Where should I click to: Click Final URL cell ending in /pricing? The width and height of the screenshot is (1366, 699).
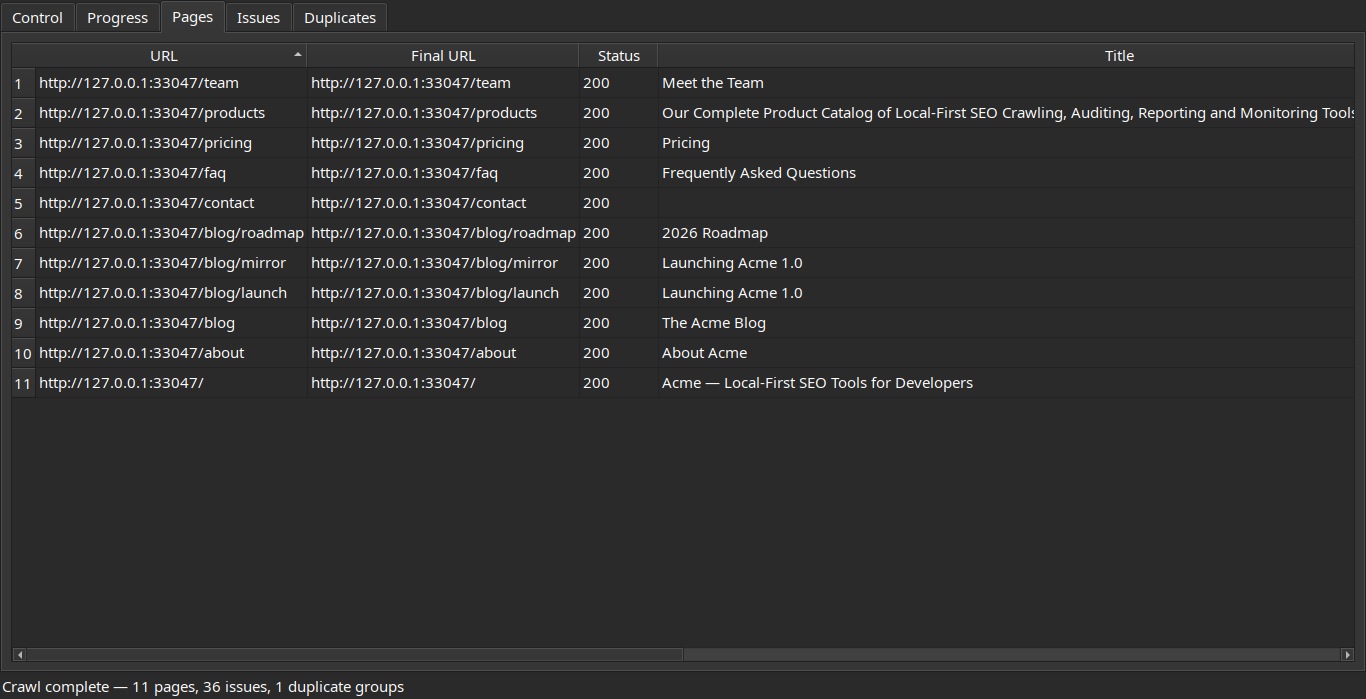(443, 143)
